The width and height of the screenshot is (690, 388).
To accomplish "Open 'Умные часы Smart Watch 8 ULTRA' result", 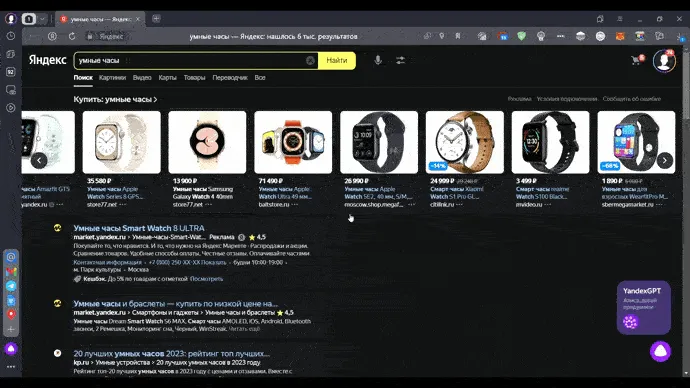I will (139, 228).
